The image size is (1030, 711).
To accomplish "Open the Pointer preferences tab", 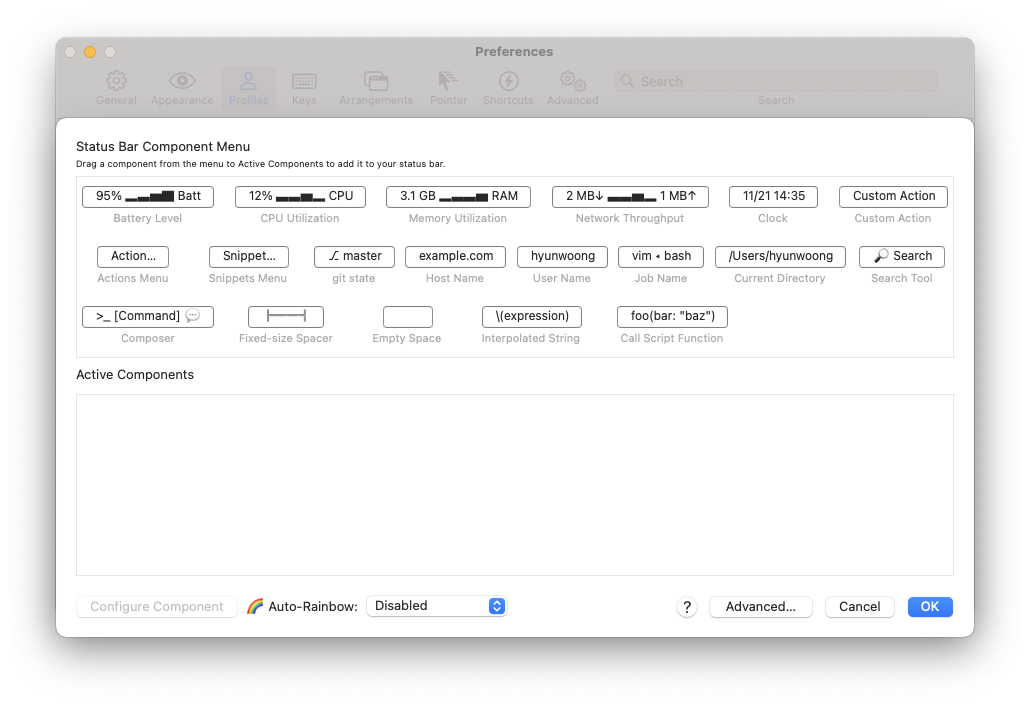I will click(x=449, y=89).
